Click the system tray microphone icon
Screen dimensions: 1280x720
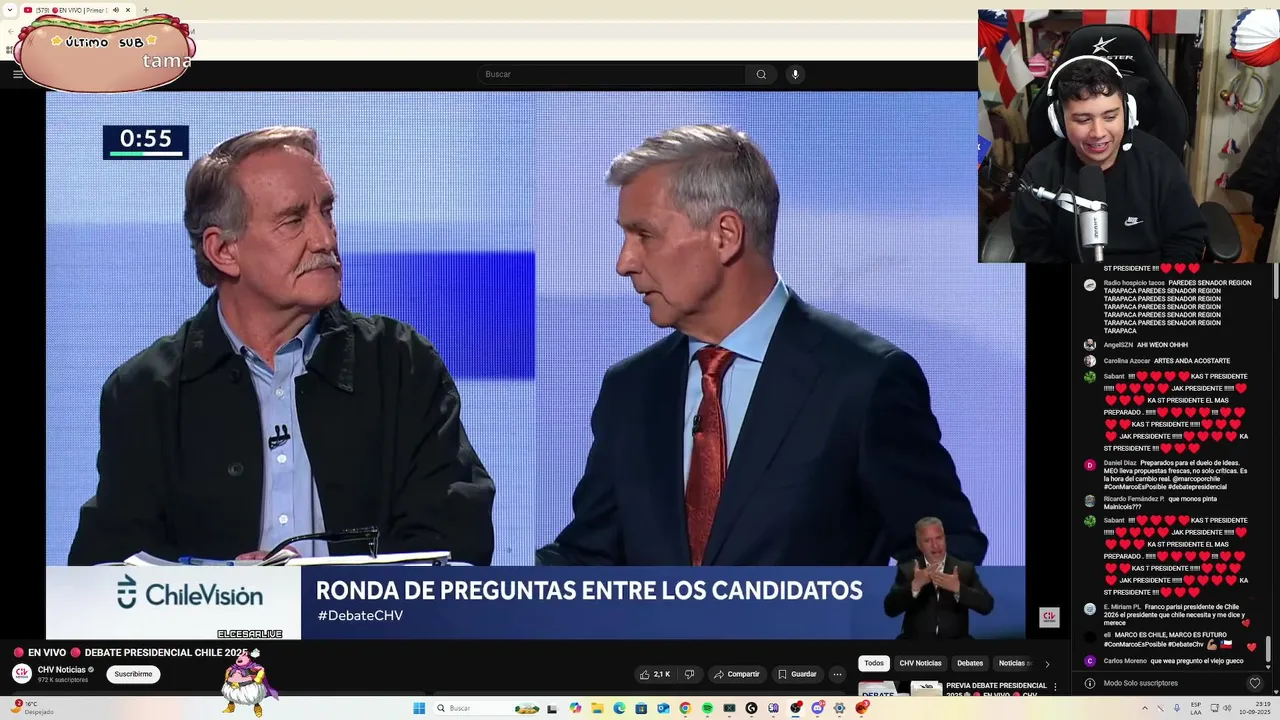click(x=1177, y=708)
